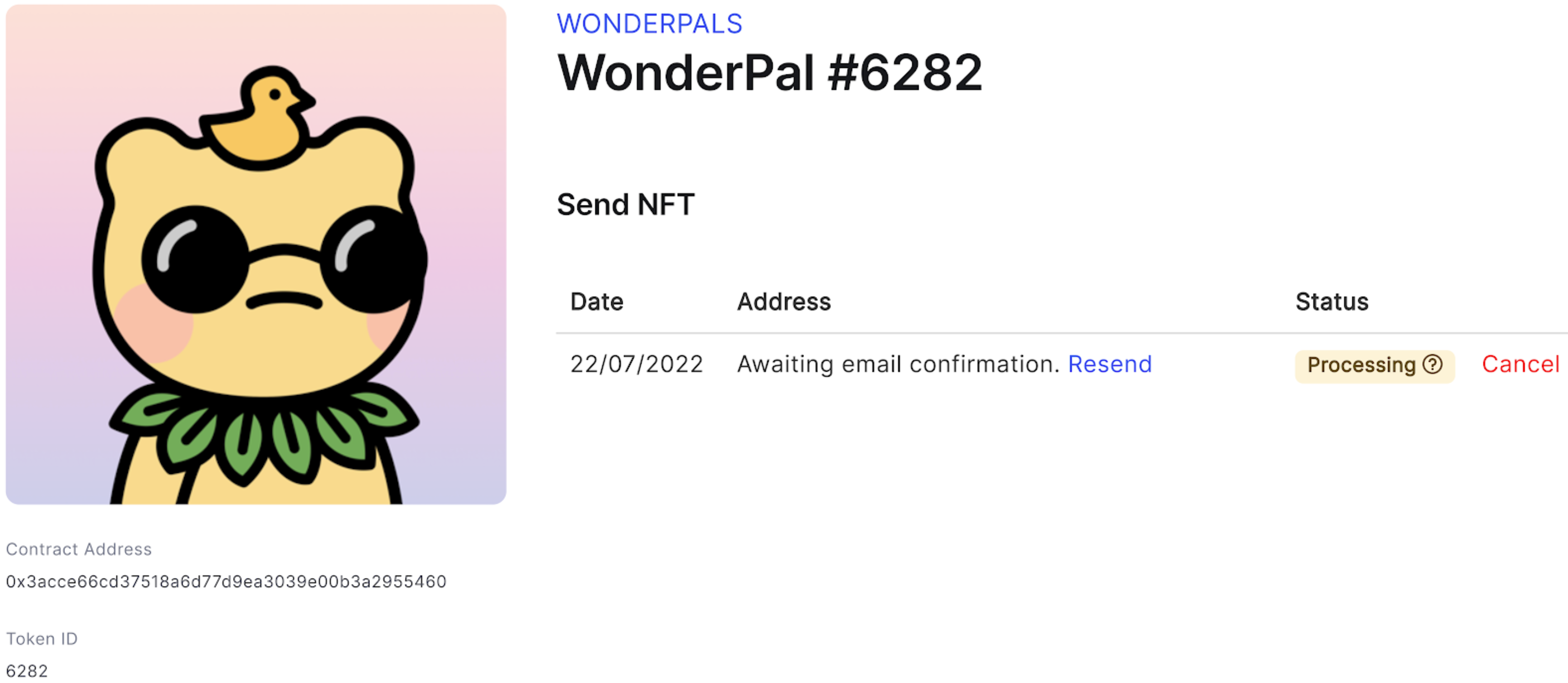Click the Status column header
This screenshot has height=683, width=1568.
pyautogui.click(x=1331, y=302)
